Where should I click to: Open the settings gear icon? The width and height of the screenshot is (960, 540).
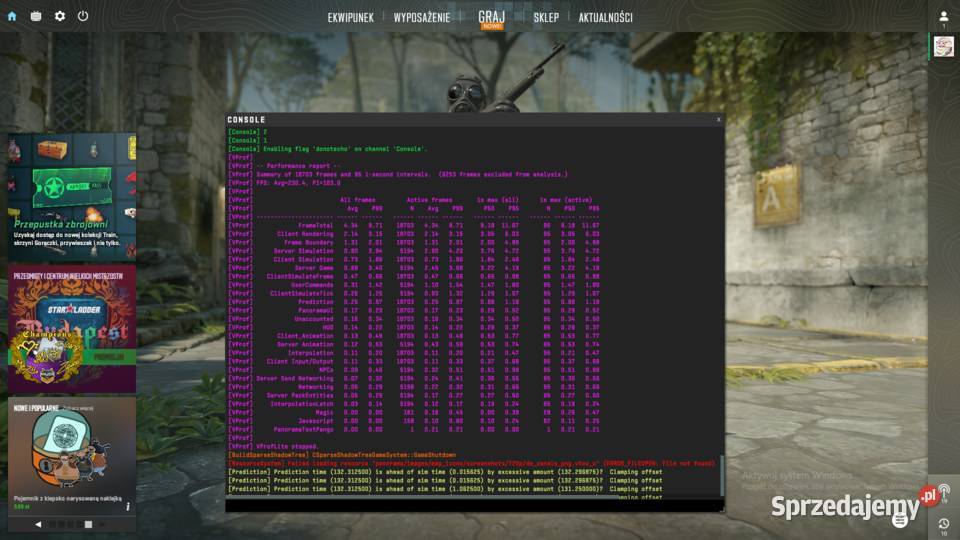pyautogui.click(x=59, y=16)
